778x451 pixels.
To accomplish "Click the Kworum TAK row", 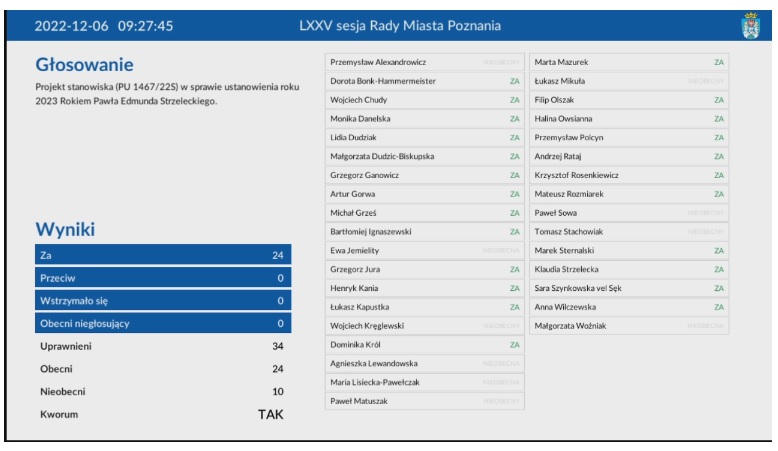I will pos(162,413).
